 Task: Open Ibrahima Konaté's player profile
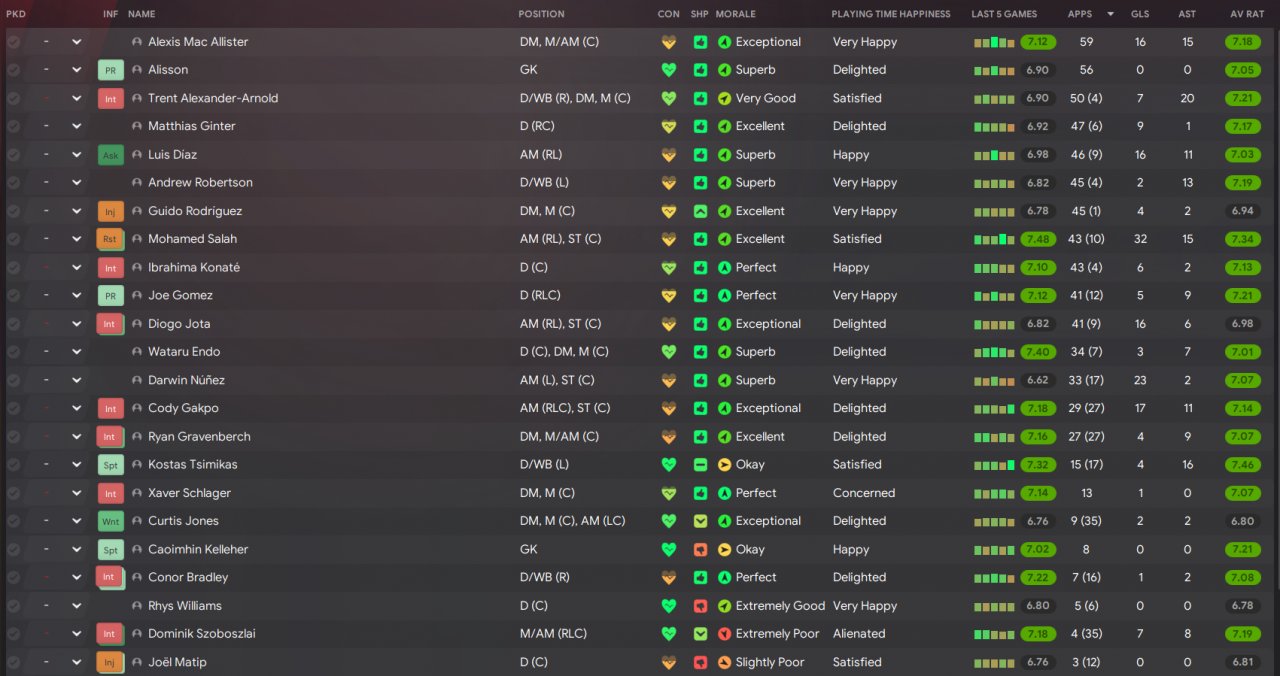pos(194,268)
